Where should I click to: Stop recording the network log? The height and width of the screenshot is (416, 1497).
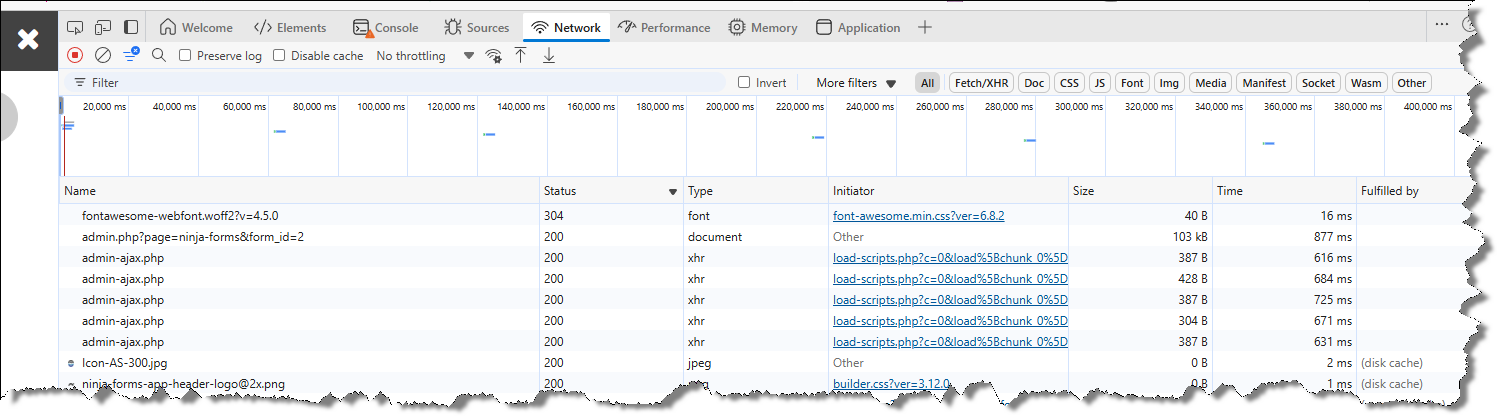[x=75, y=56]
